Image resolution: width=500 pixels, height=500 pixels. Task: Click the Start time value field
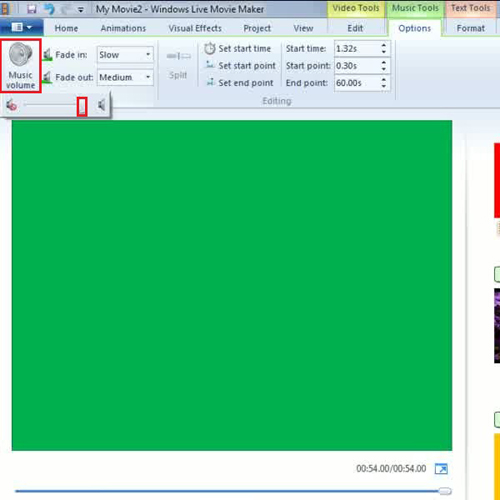point(357,49)
